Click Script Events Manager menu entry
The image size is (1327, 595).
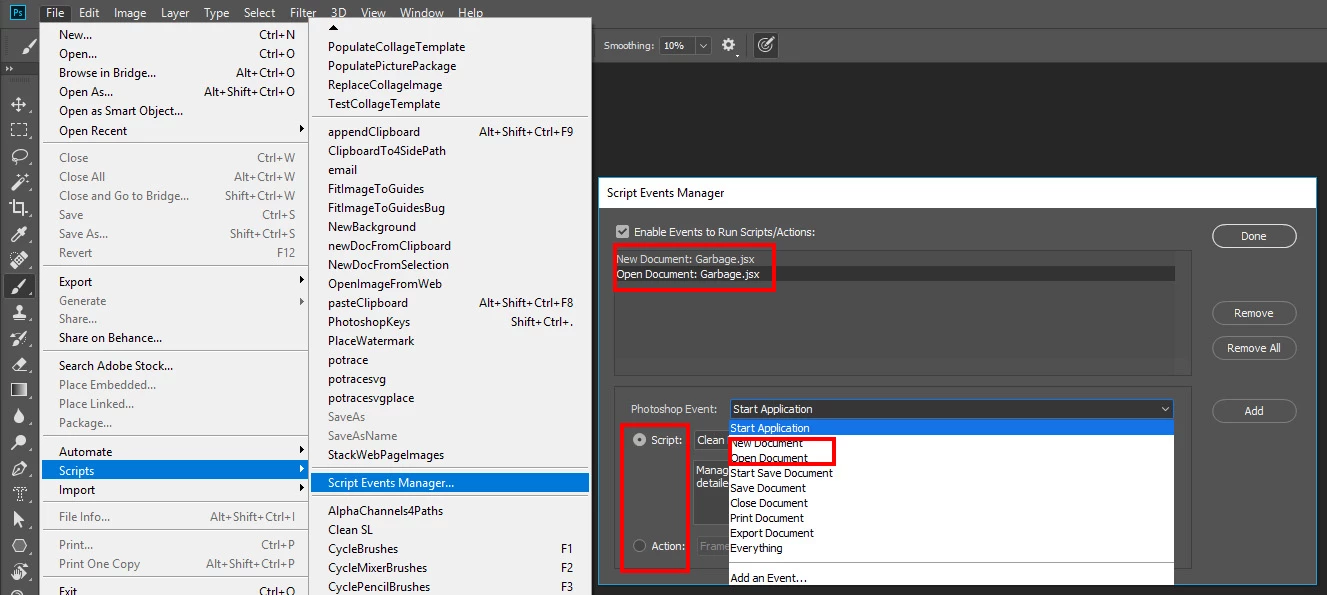point(450,483)
